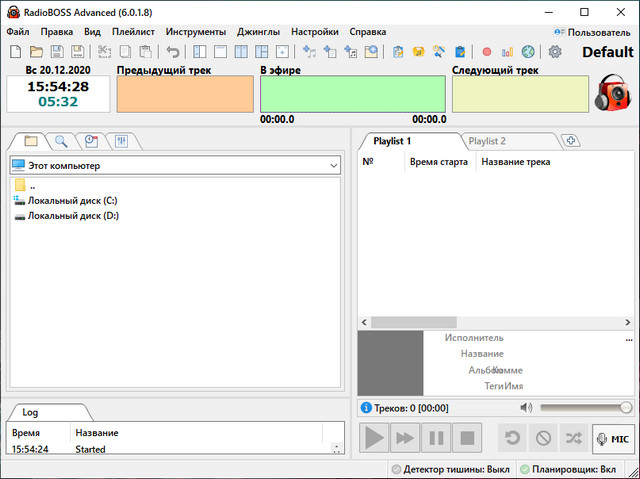Toggle the MIC microphone button
This screenshot has height=479, width=640.
coord(612,437)
